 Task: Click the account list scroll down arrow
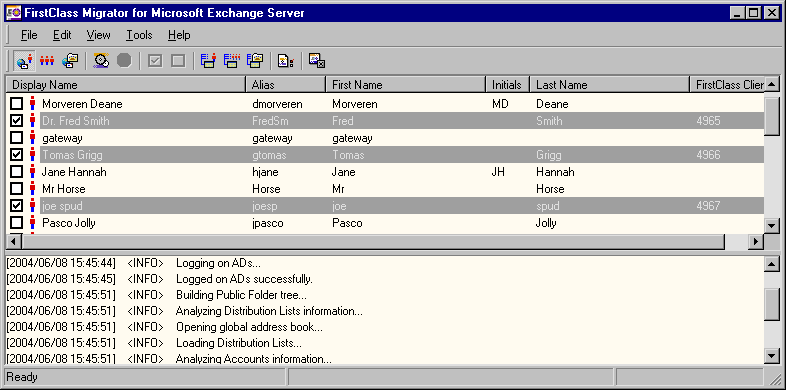point(772,226)
